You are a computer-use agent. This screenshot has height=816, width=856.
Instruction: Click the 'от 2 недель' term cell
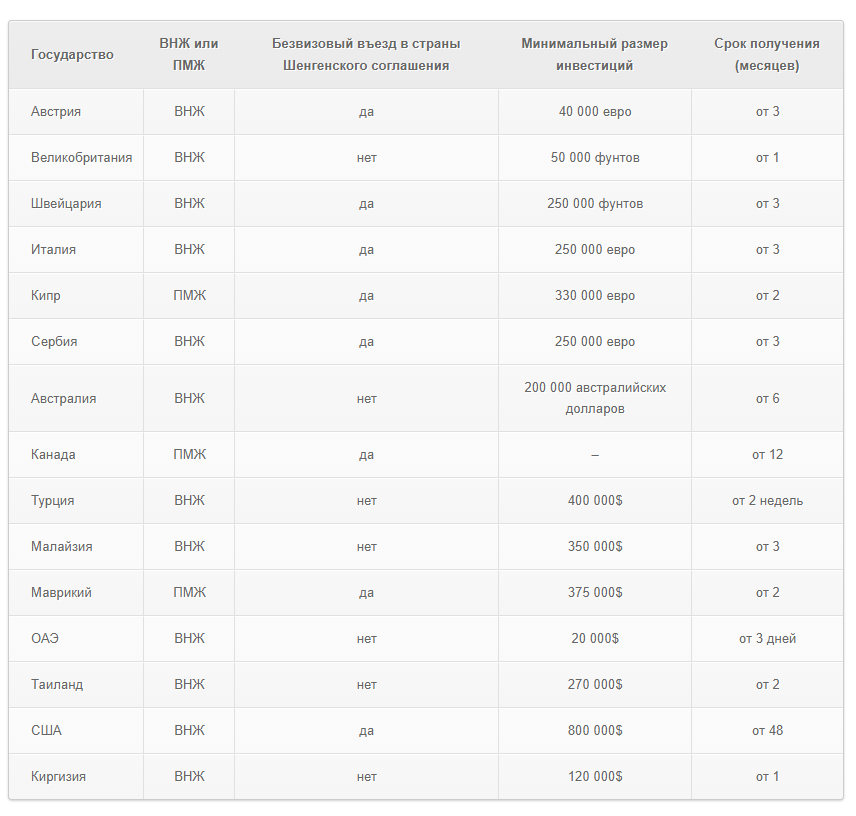767,501
